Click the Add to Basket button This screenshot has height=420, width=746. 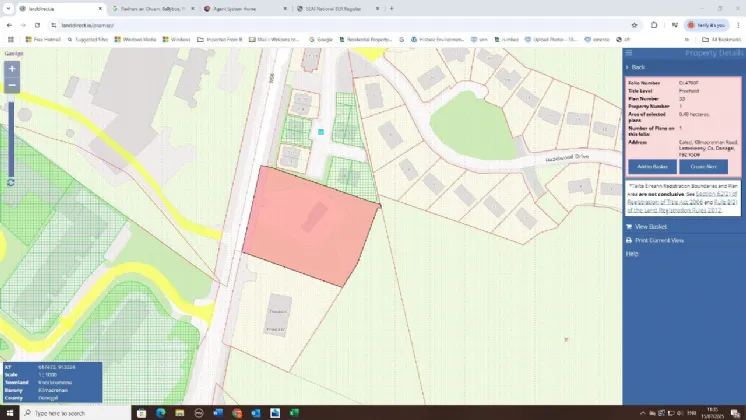click(x=652, y=166)
